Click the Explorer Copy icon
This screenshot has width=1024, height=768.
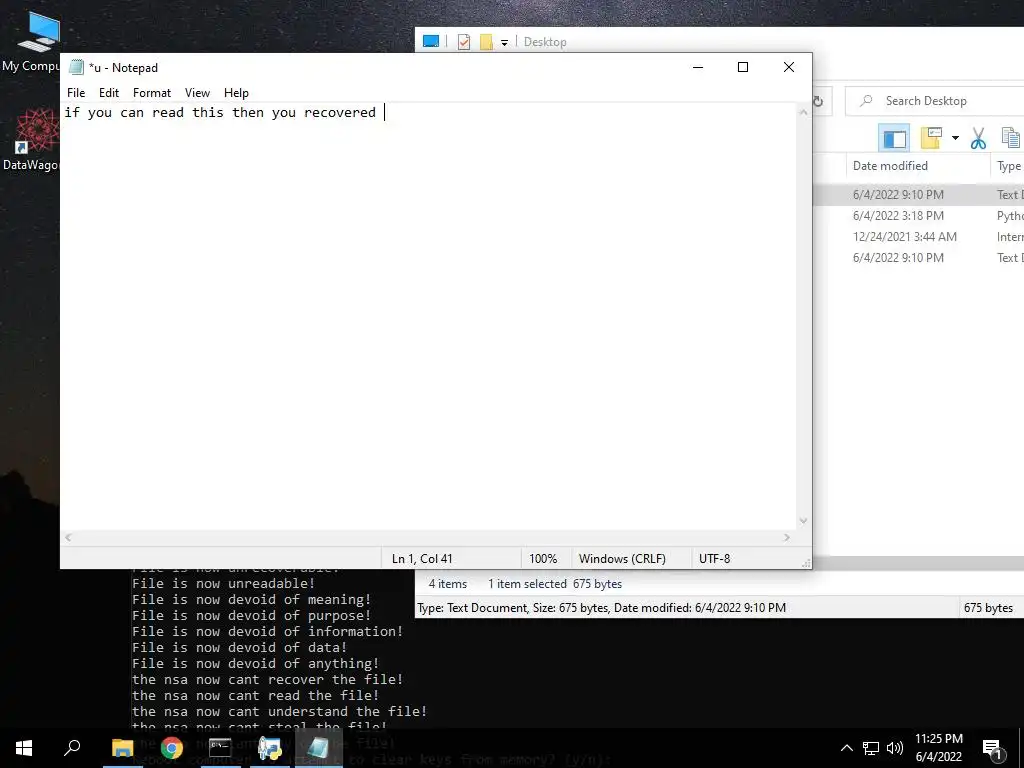(1011, 138)
